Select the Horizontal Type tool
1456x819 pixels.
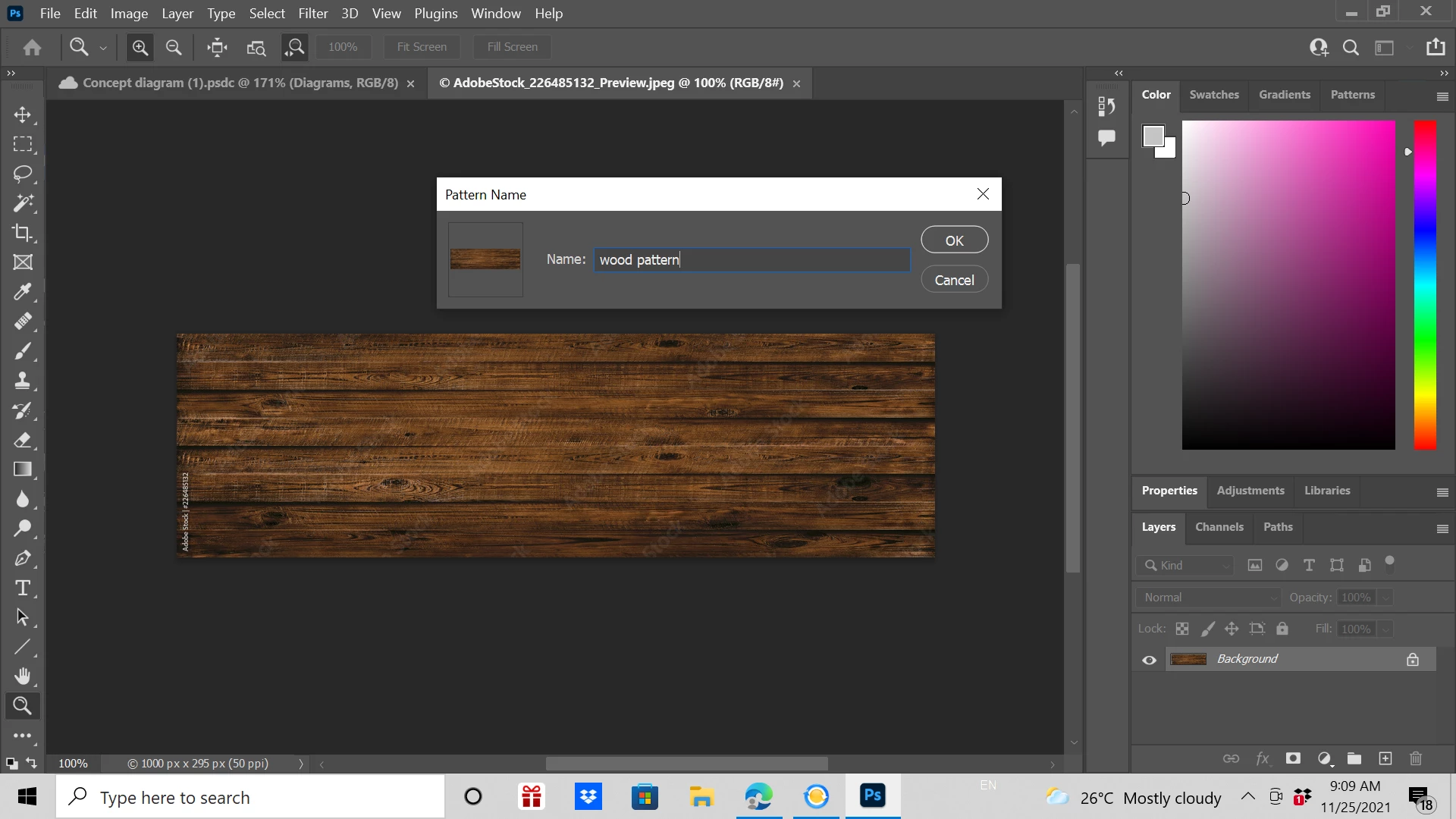coord(23,588)
